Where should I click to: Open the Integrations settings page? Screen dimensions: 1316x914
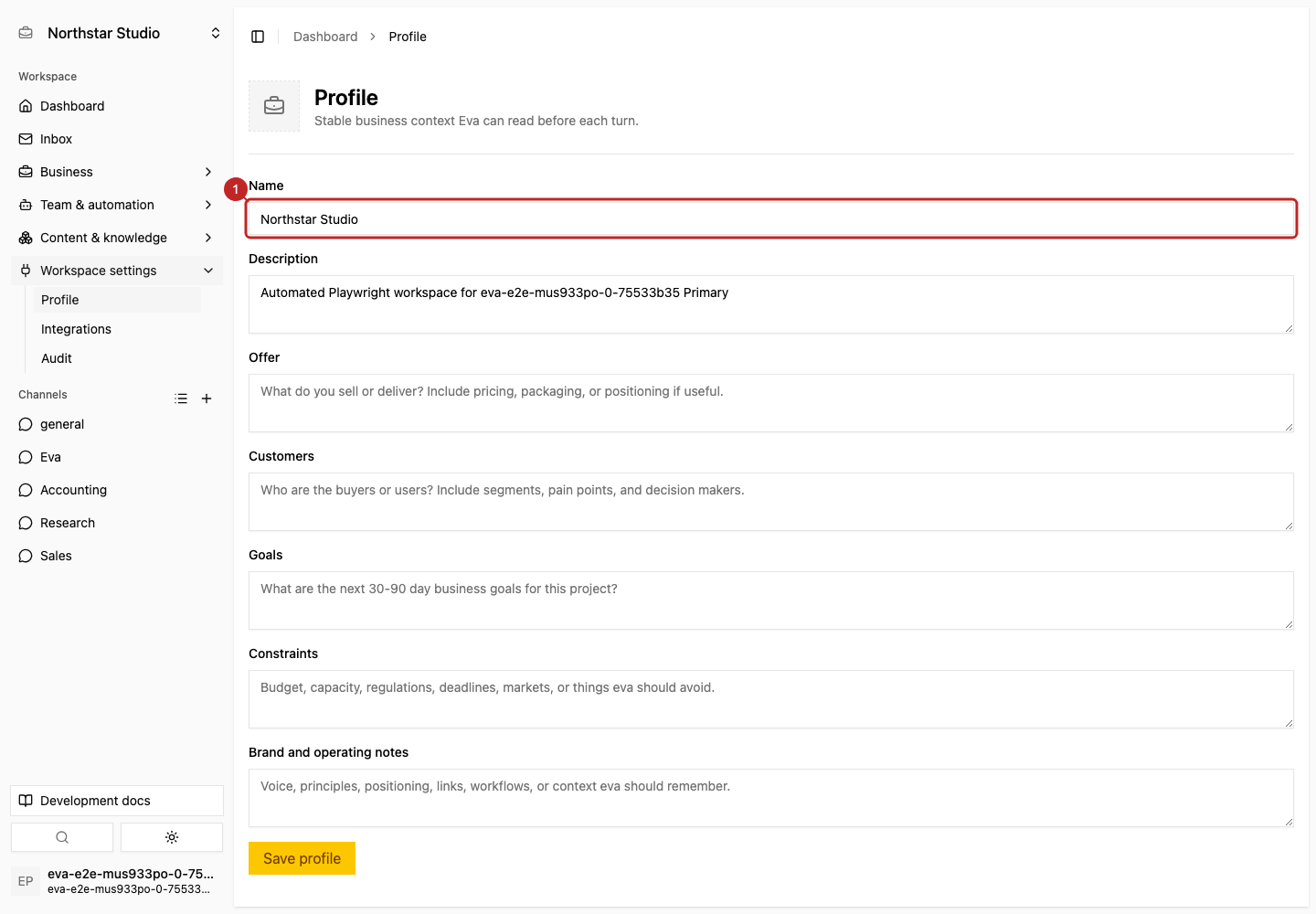(117, 329)
